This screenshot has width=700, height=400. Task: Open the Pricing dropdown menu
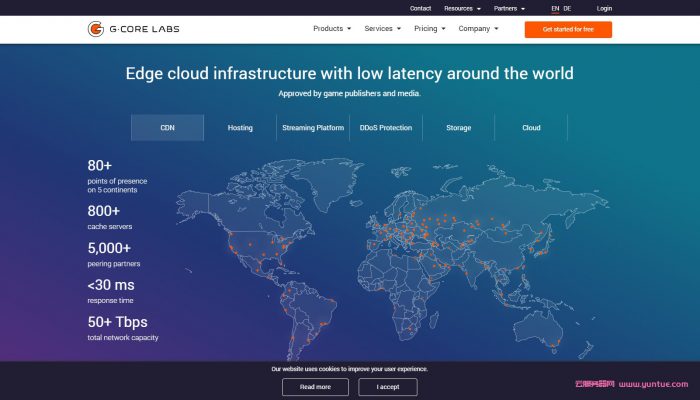[430, 29]
